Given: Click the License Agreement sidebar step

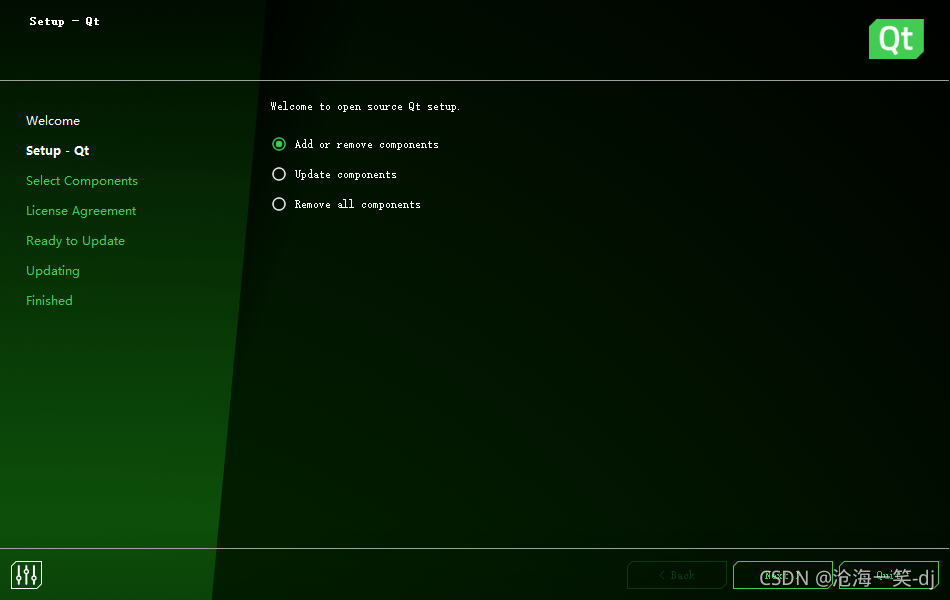Looking at the screenshot, I should (x=81, y=211).
